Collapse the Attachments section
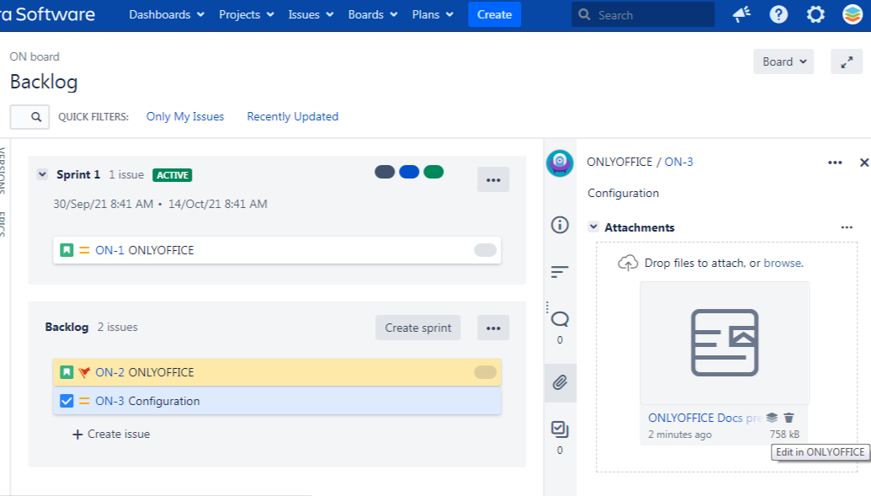The width and height of the screenshot is (871, 496). [x=594, y=228]
